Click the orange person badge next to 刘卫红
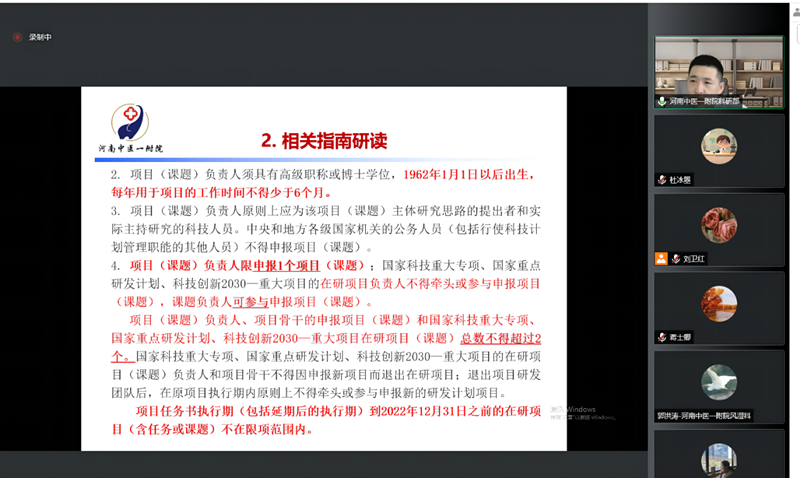The height and width of the screenshot is (478, 800). pyautogui.click(x=661, y=259)
